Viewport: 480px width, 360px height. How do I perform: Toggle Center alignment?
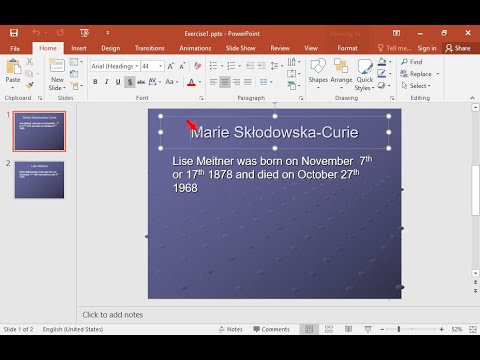[x=225, y=82]
